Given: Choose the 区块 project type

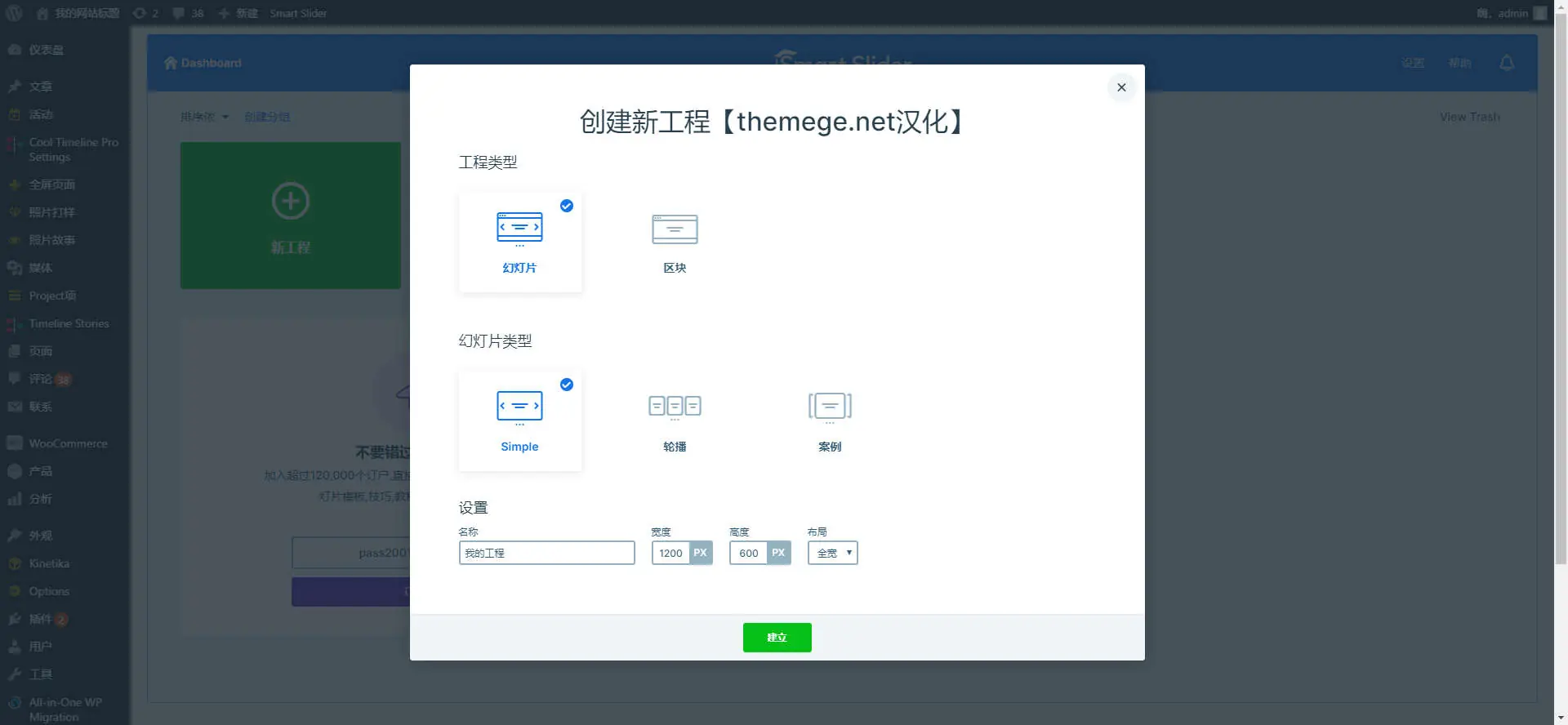Looking at the screenshot, I should click(675, 242).
